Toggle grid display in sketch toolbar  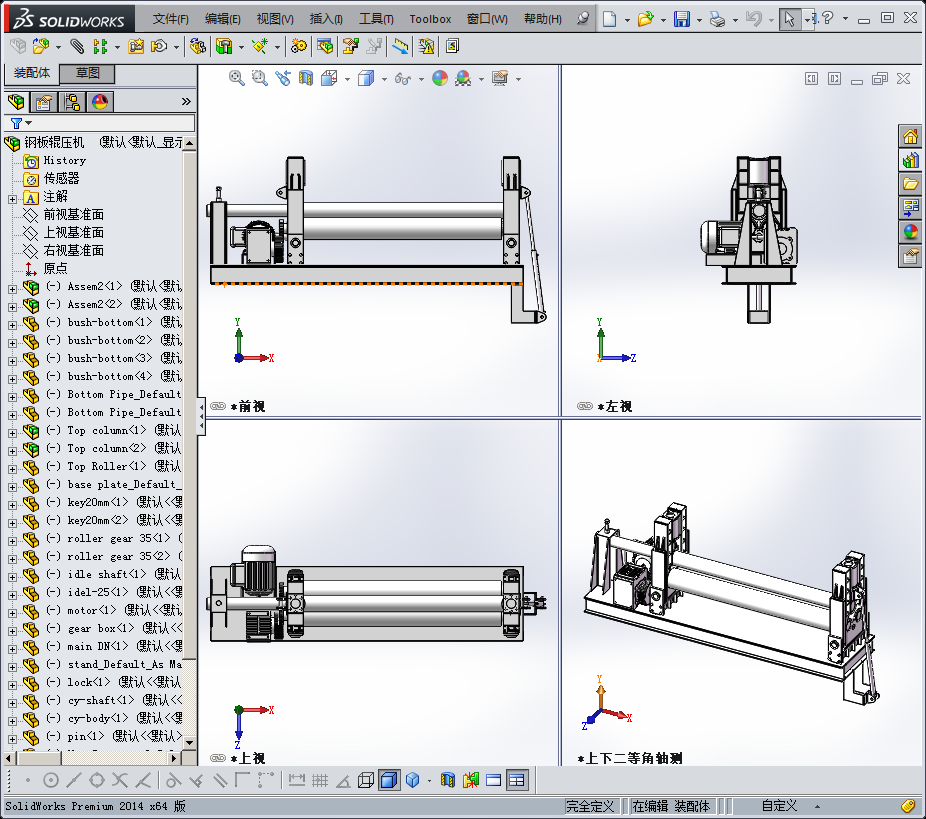pyautogui.click(x=319, y=780)
